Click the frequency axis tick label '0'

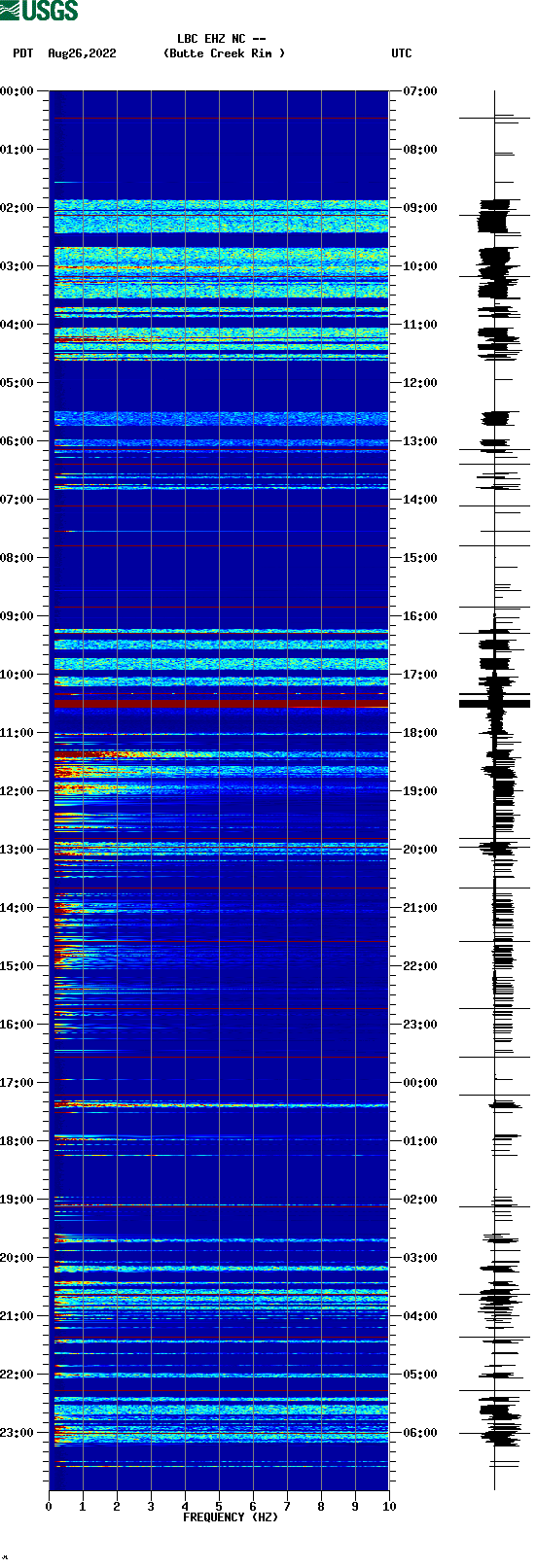point(49,1507)
